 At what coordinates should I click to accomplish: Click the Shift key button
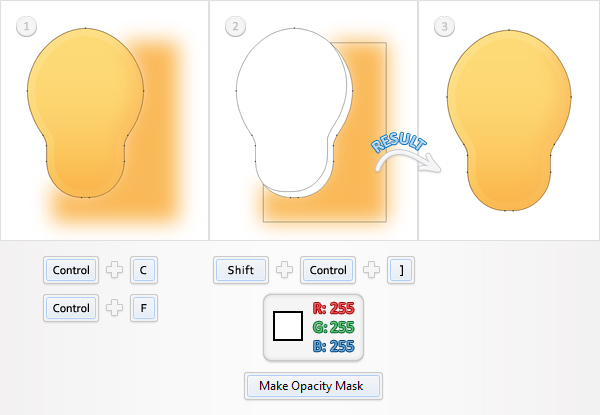tap(241, 270)
